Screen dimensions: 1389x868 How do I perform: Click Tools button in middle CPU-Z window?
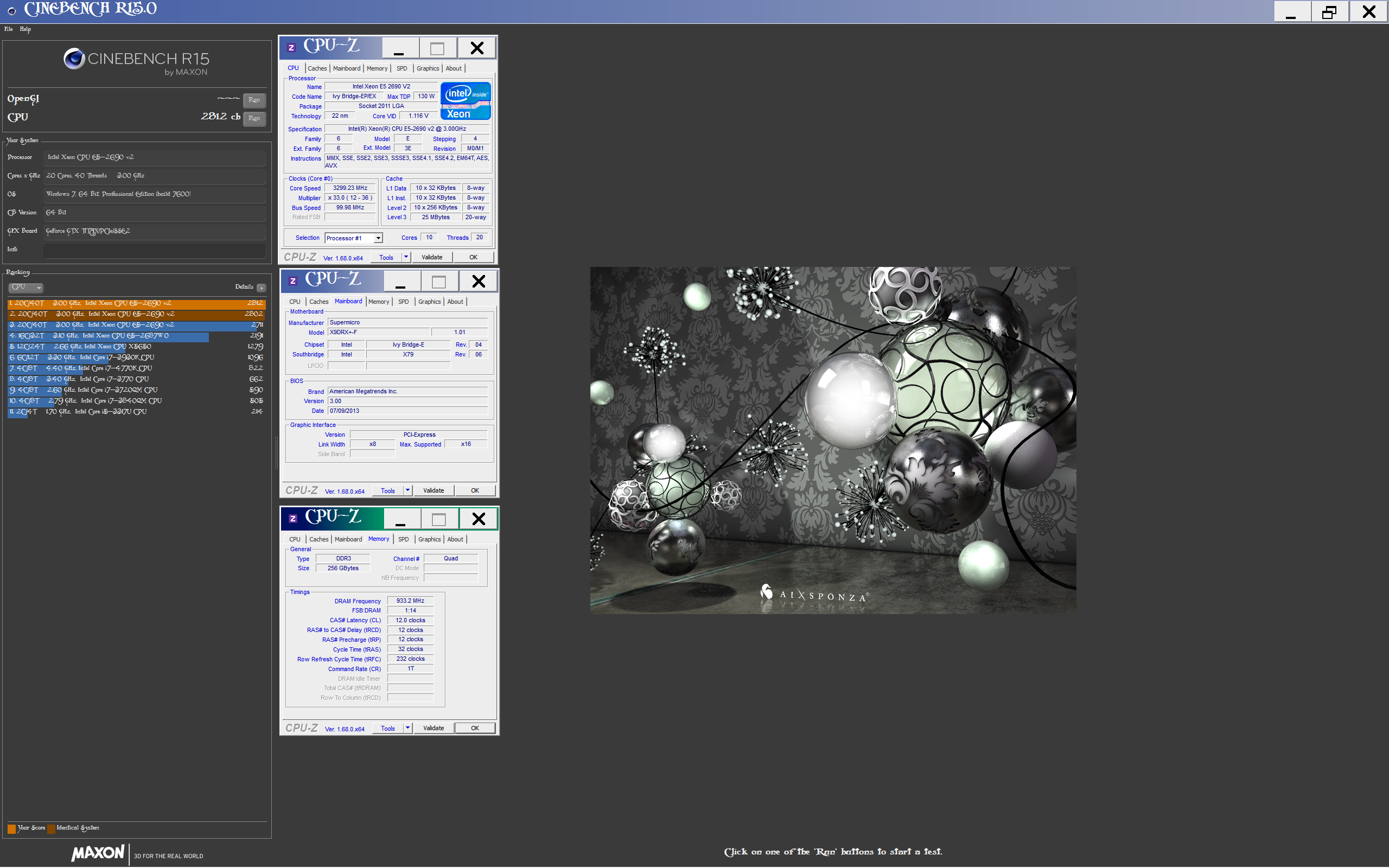388,491
